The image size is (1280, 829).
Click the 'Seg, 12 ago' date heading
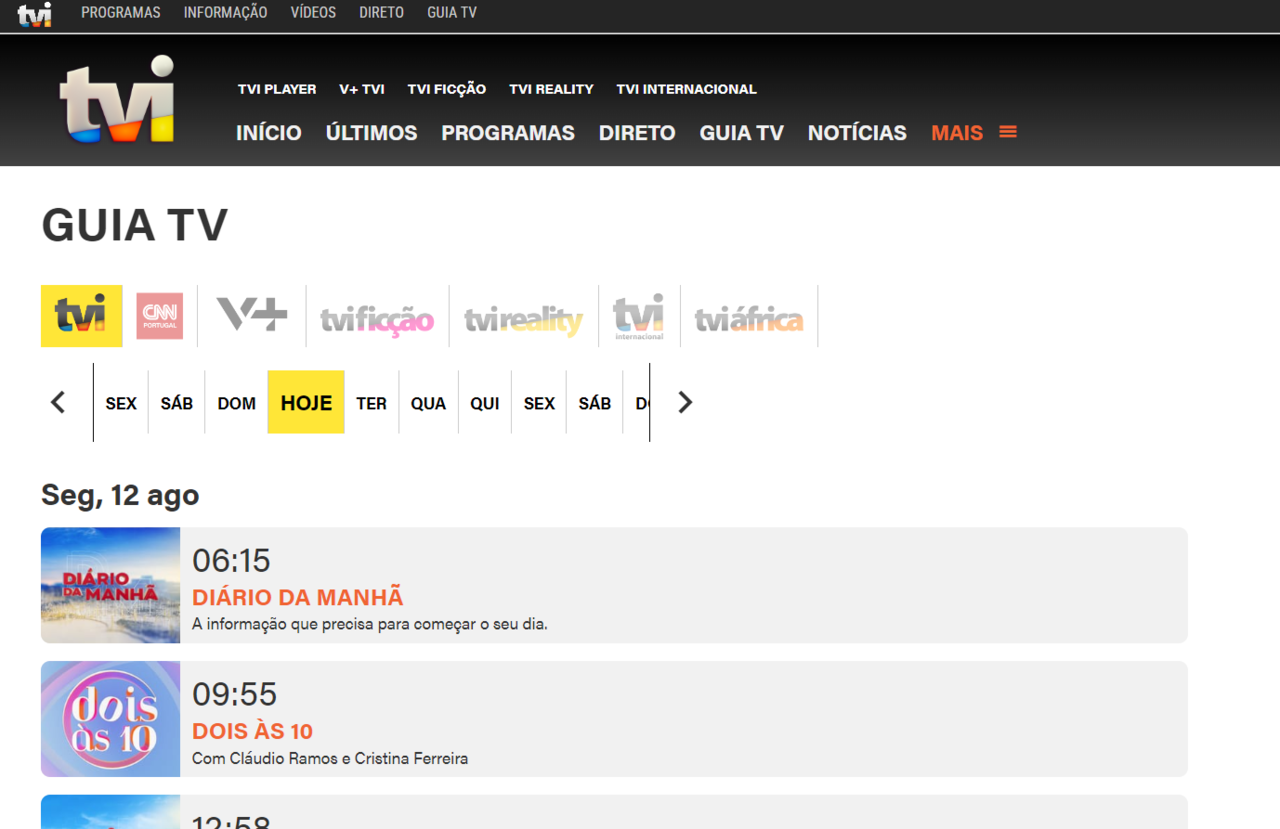(120, 495)
